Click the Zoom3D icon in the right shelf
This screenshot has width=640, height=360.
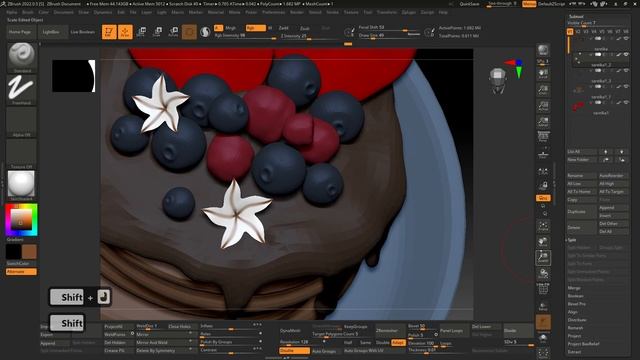coord(543,258)
